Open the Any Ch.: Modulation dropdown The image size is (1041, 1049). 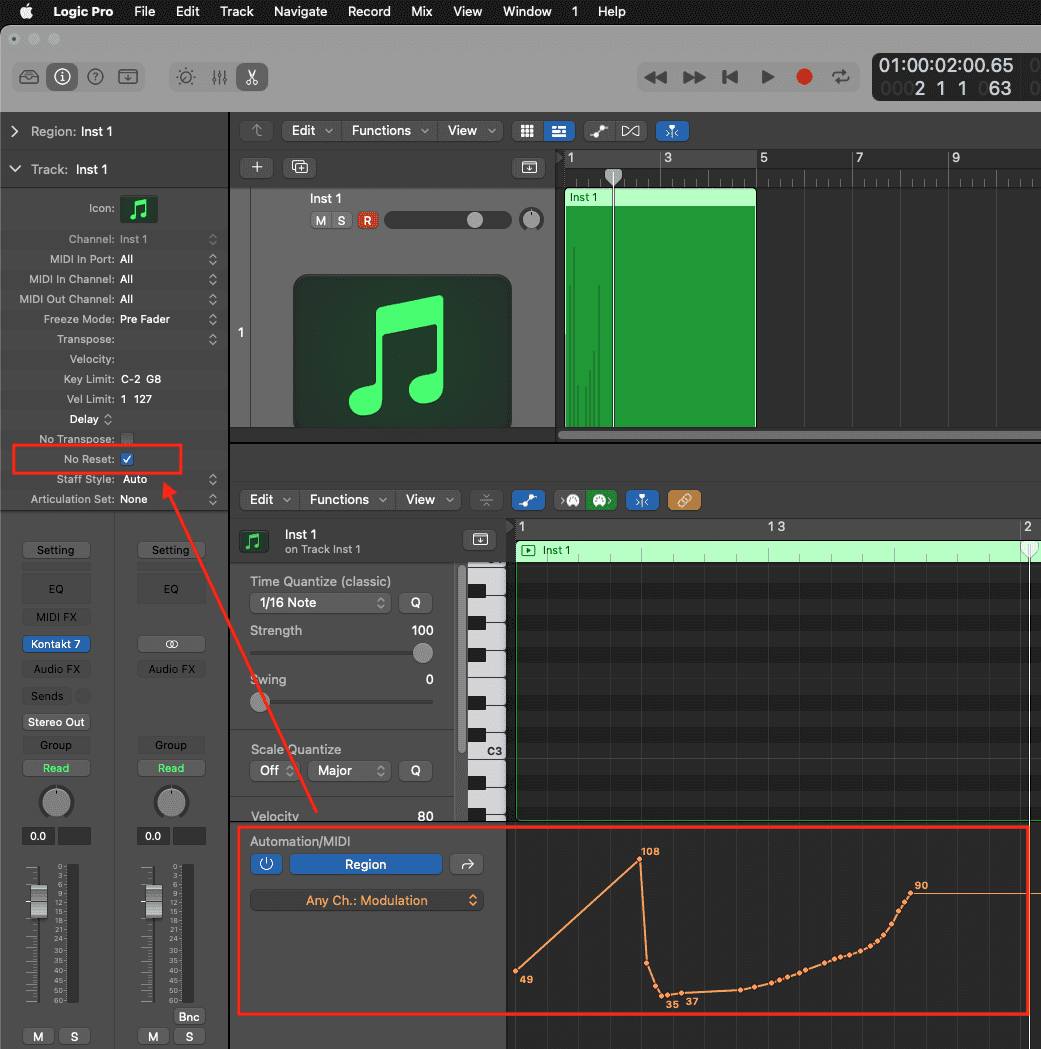click(367, 900)
